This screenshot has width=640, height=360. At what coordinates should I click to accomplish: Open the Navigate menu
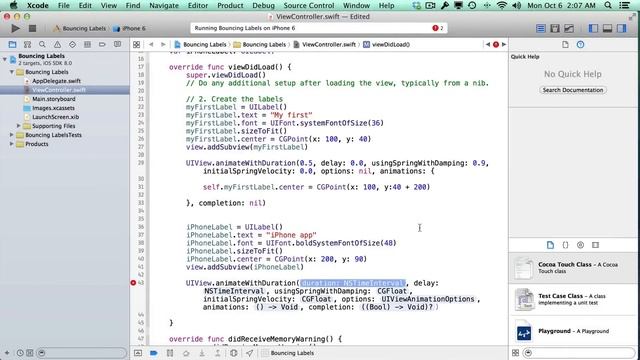point(164,5)
